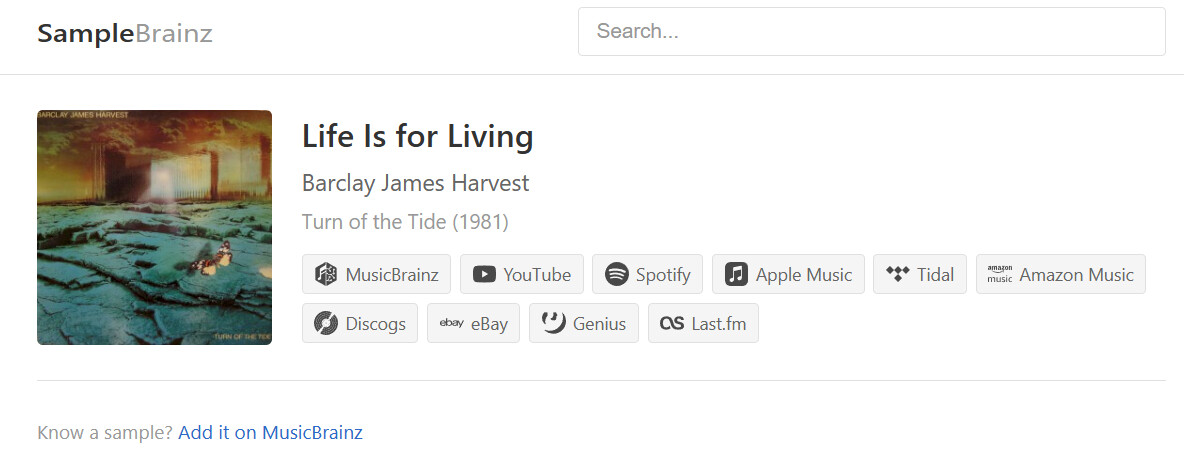Focus the Search input field
1184x466 pixels.
click(x=871, y=32)
